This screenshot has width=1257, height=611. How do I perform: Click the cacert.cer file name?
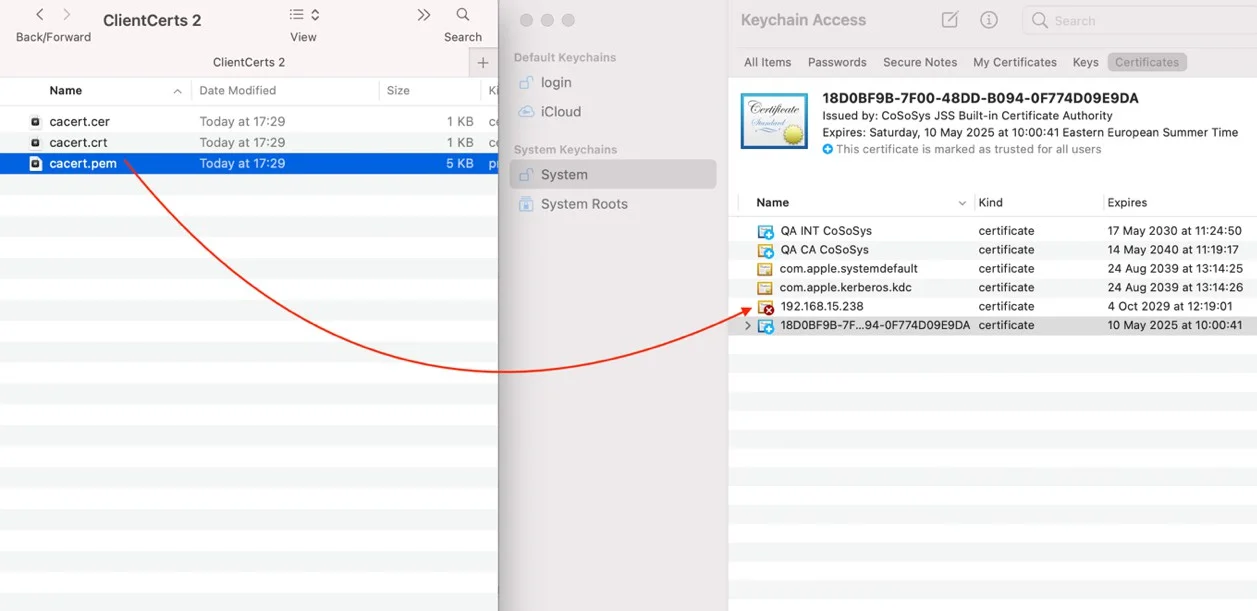coord(79,121)
